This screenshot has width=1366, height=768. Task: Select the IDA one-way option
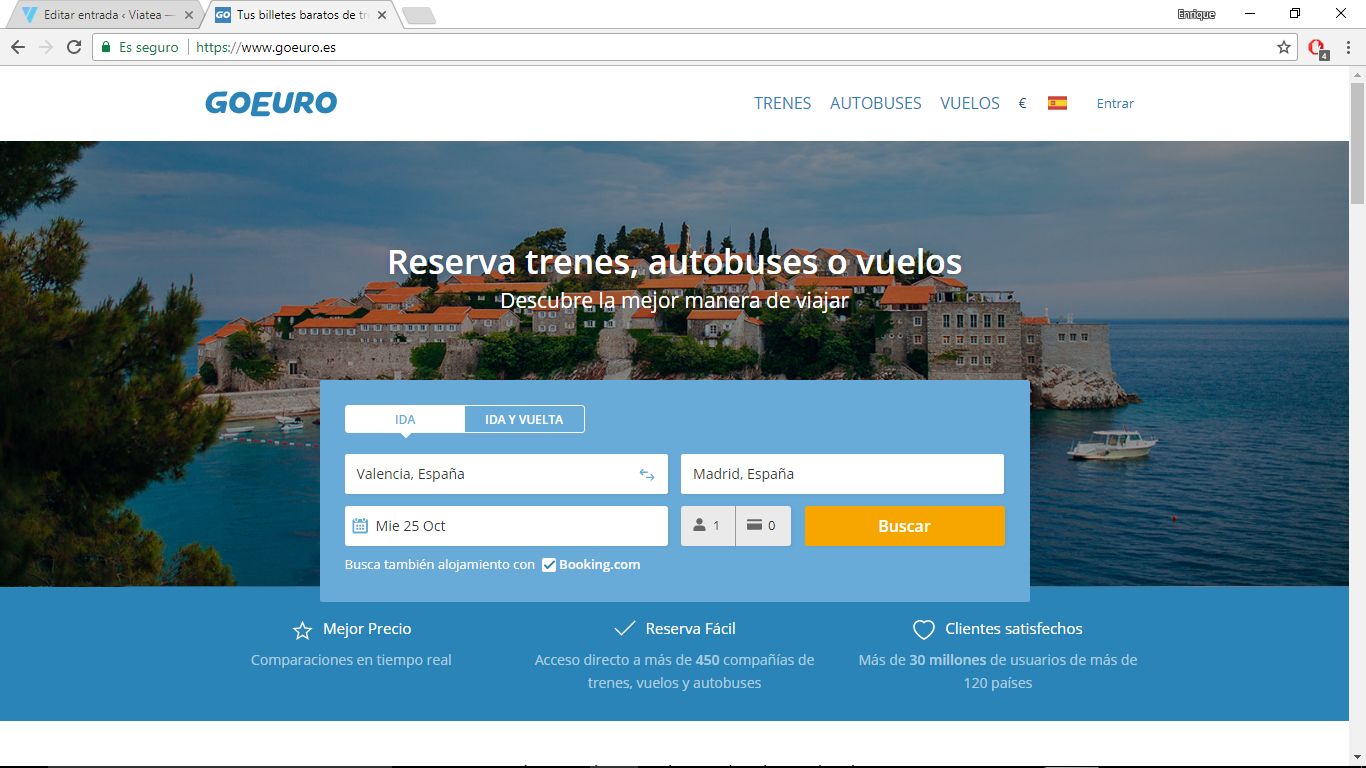[x=405, y=419]
